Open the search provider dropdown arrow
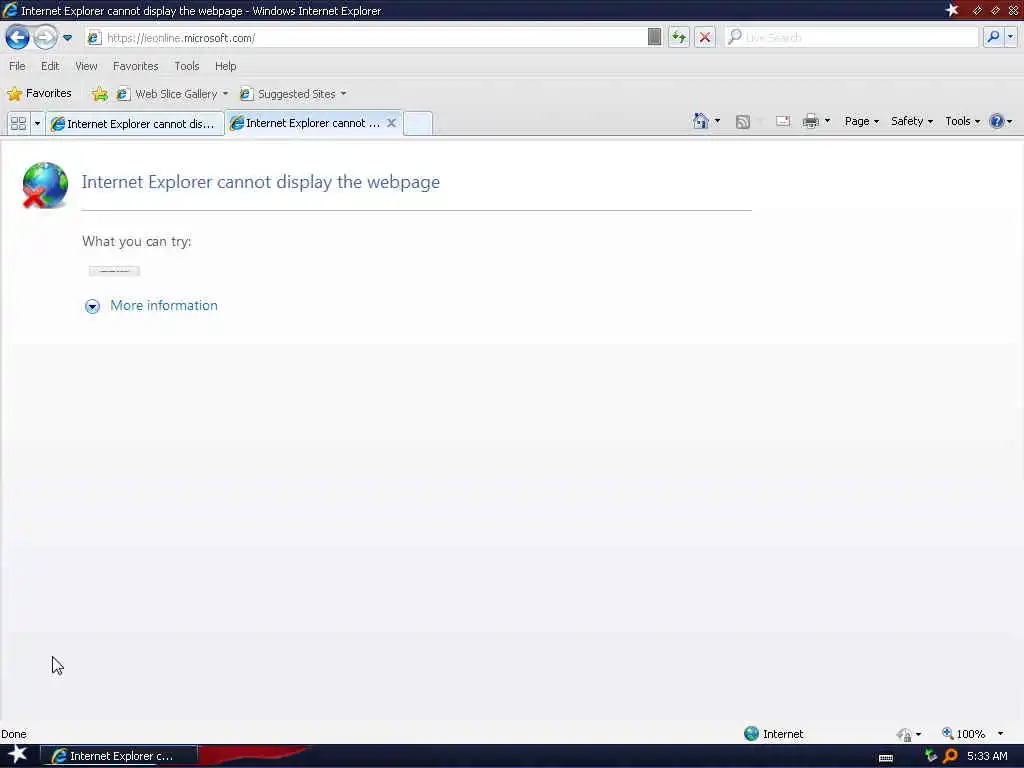1024x768 pixels. pos(1010,37)
